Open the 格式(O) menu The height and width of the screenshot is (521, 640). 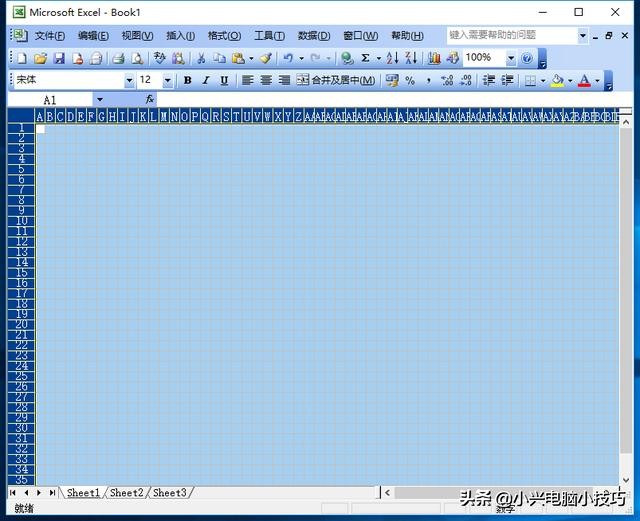coord(224,36)
